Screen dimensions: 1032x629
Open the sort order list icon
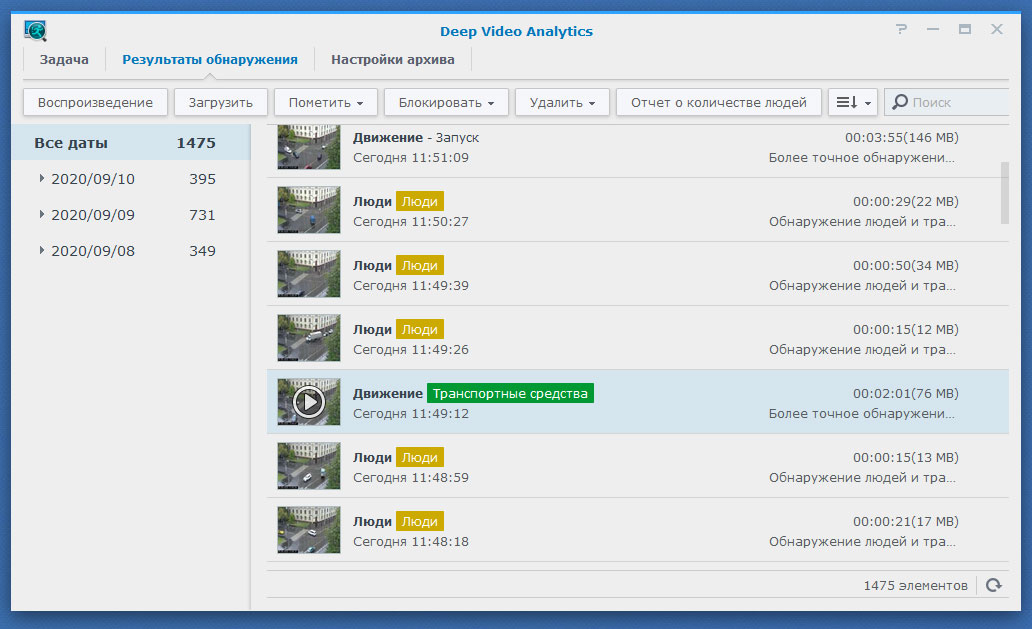coord(853,102)
